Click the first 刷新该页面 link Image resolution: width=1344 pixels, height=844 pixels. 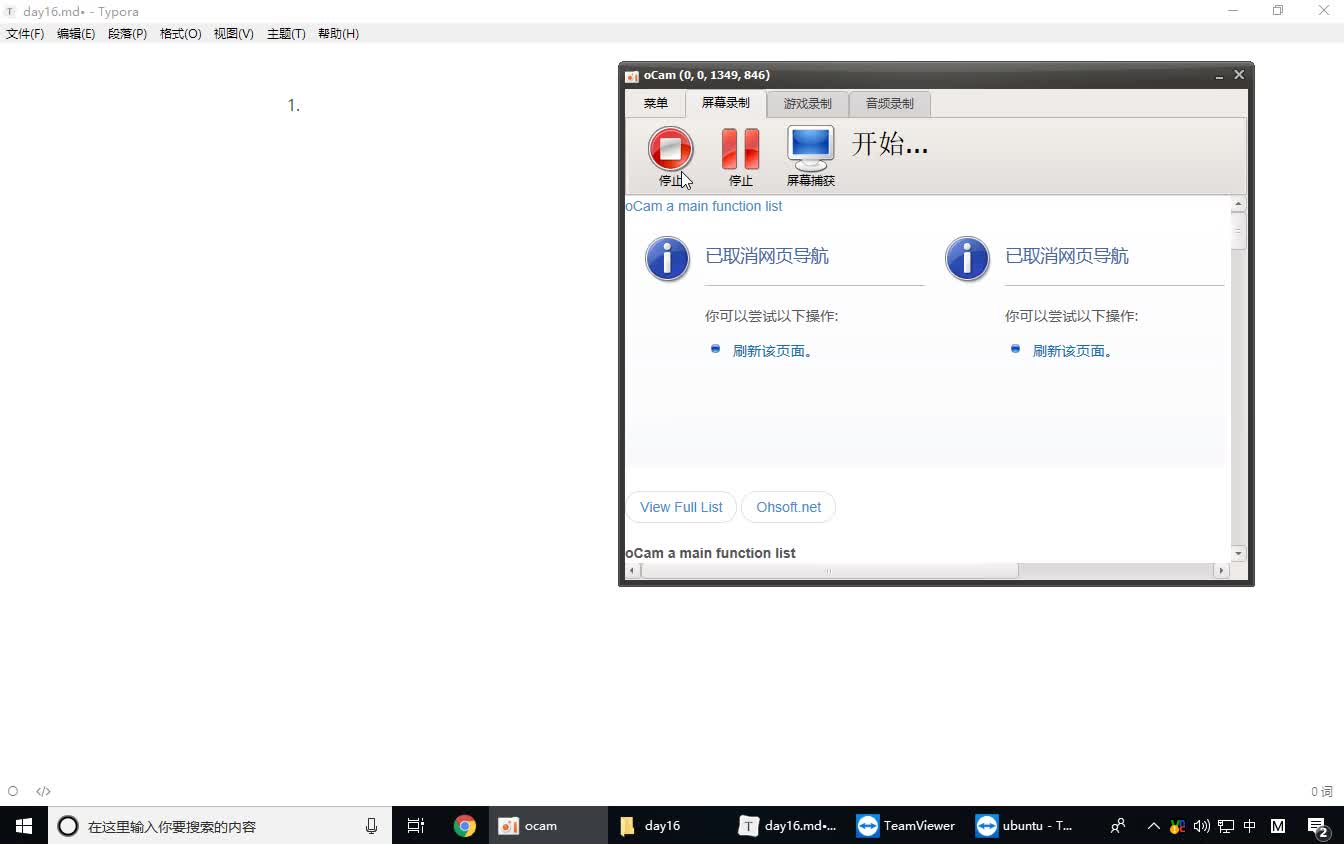coord(772,351)
